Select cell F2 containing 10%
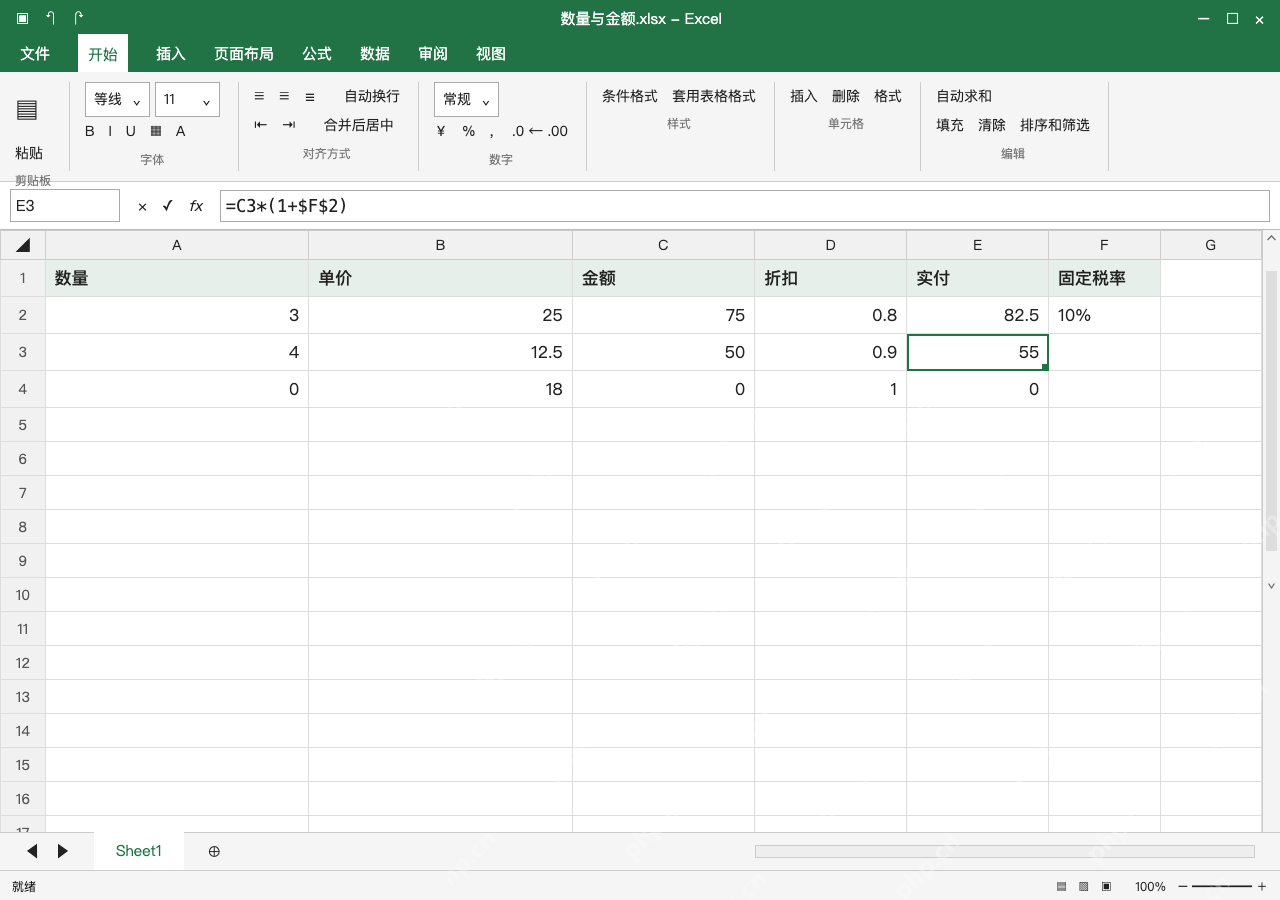Screen dimensions: 1280x900 coord(1104,315)
